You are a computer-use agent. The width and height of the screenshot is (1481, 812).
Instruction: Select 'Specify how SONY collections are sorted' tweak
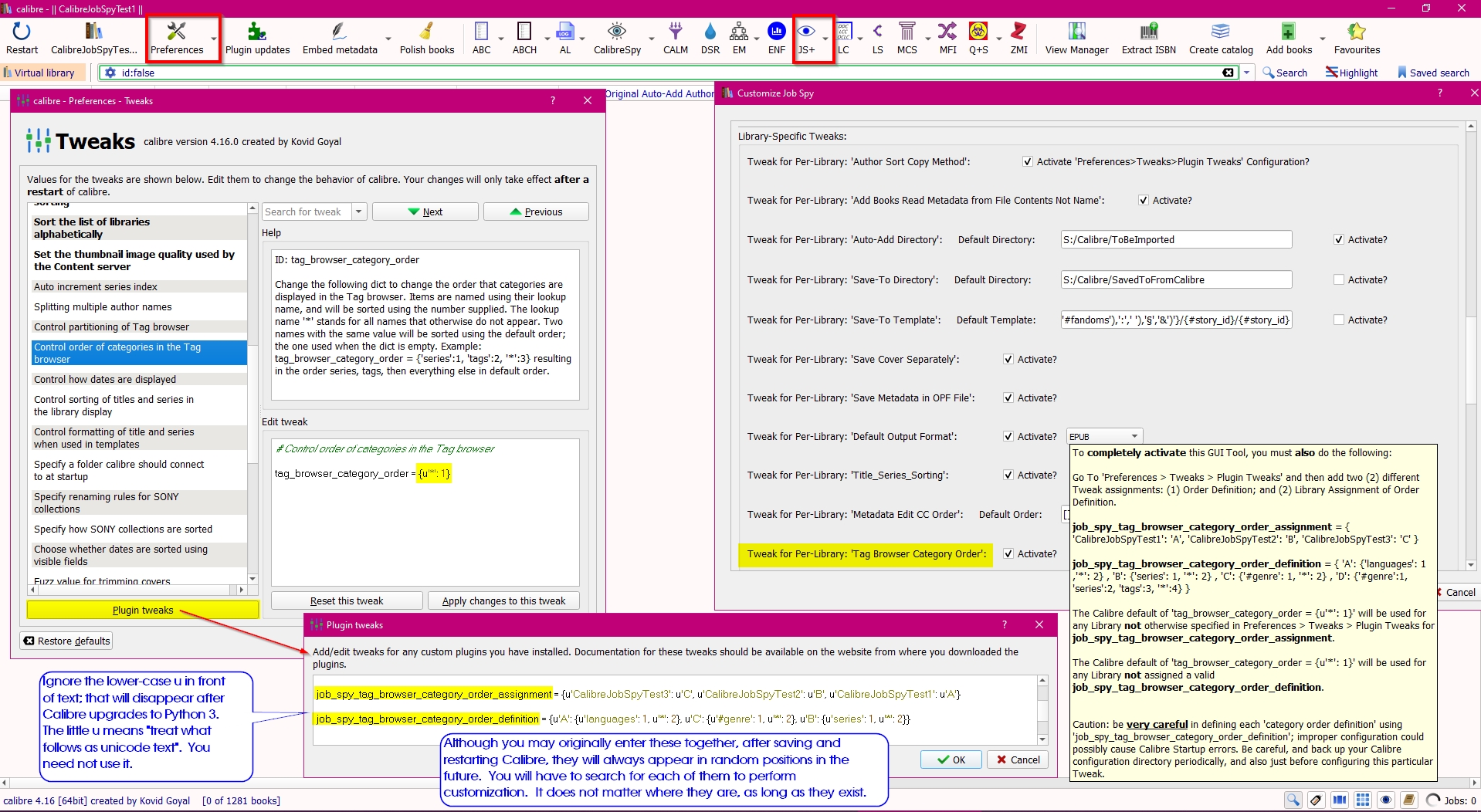click(139, 529)
